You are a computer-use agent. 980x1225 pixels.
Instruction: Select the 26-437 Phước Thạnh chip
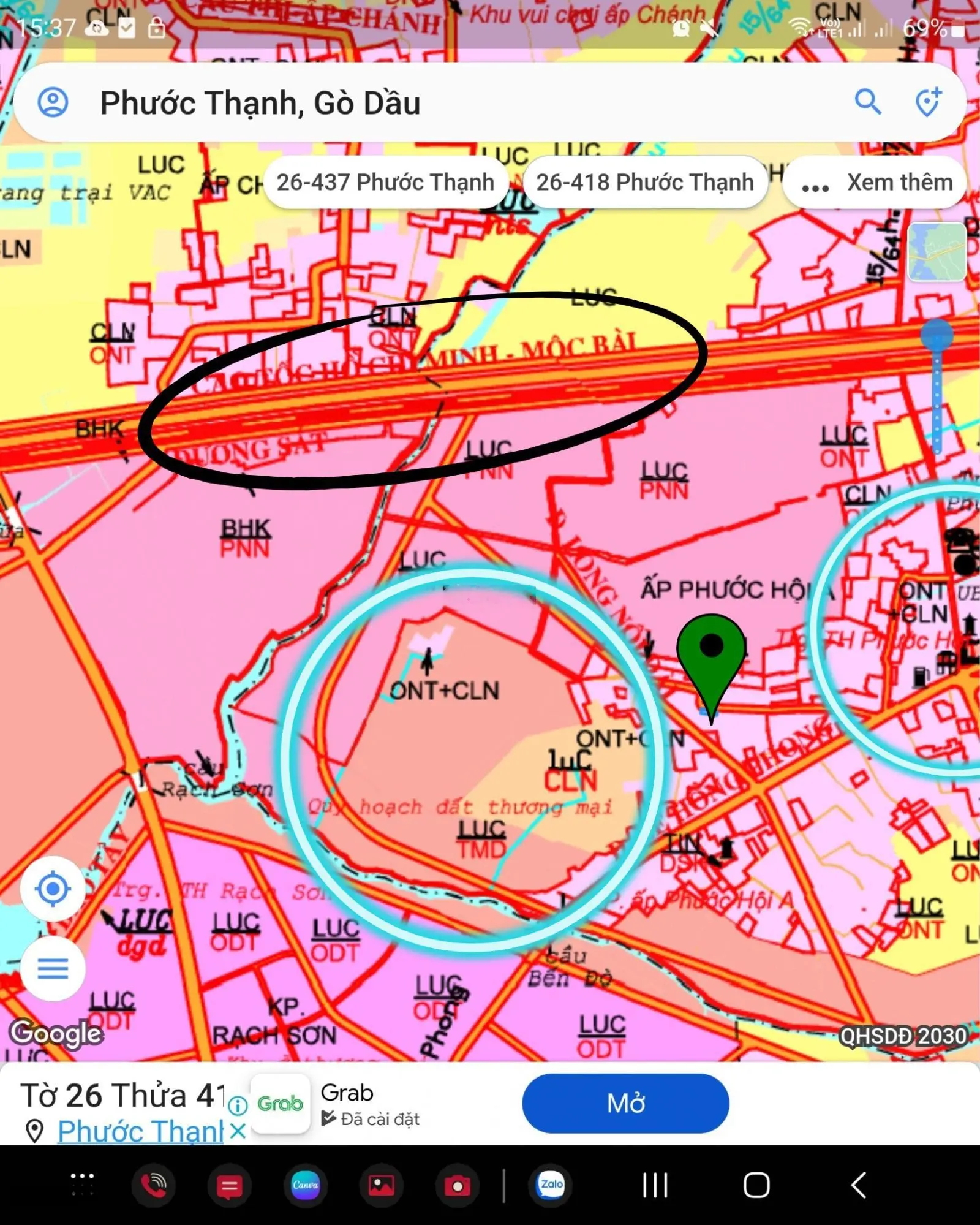click(x=386, y=182)
